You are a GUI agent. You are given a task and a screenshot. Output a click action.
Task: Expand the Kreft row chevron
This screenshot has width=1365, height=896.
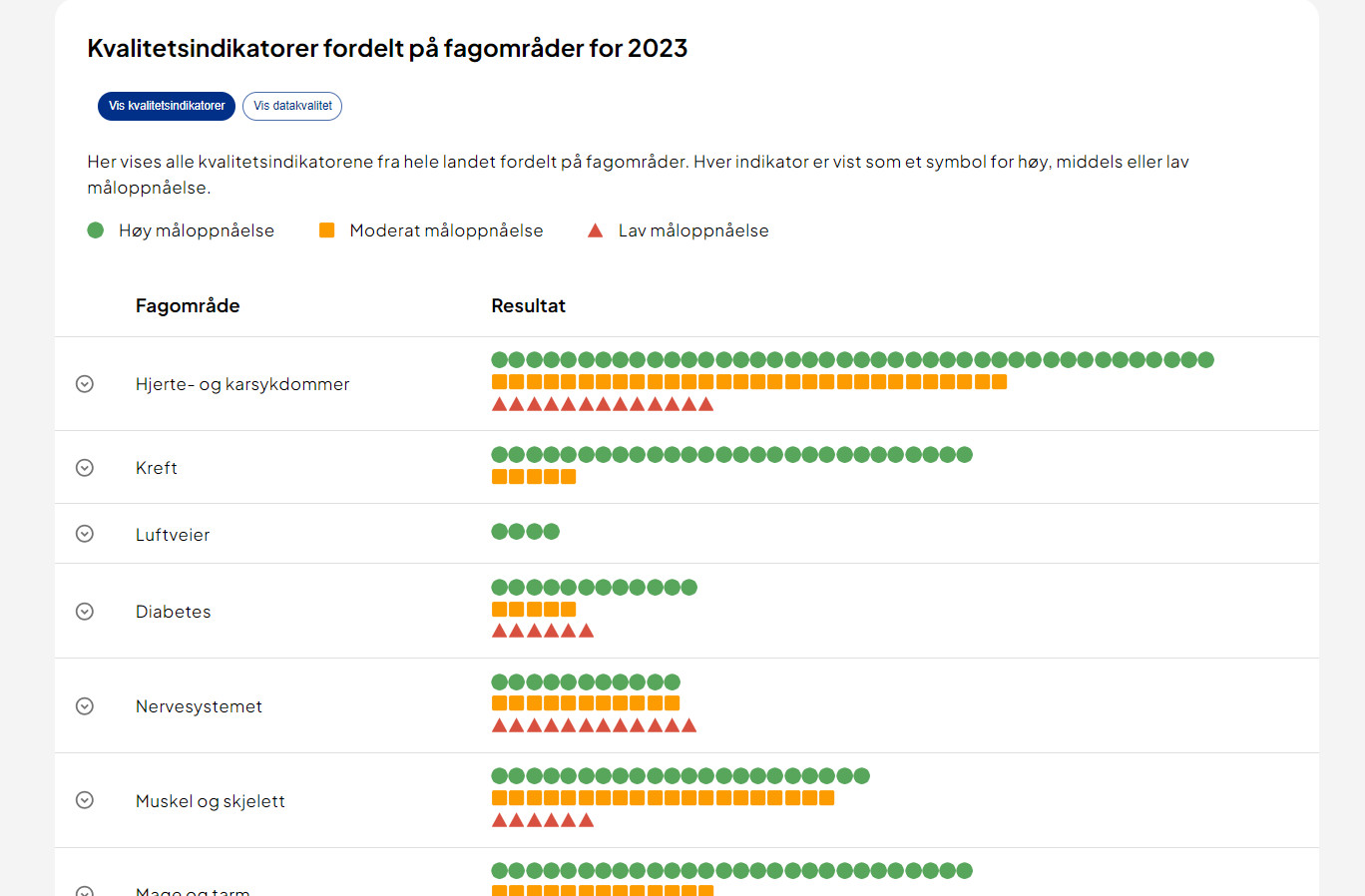coord(85,468)
